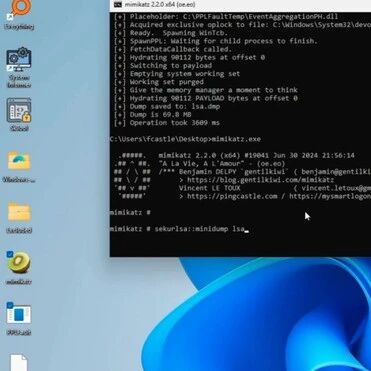Click 'Acquired exclusive oplock to file' line
The width and height of the screenshot is (371, 371).
tap(242, 25)
